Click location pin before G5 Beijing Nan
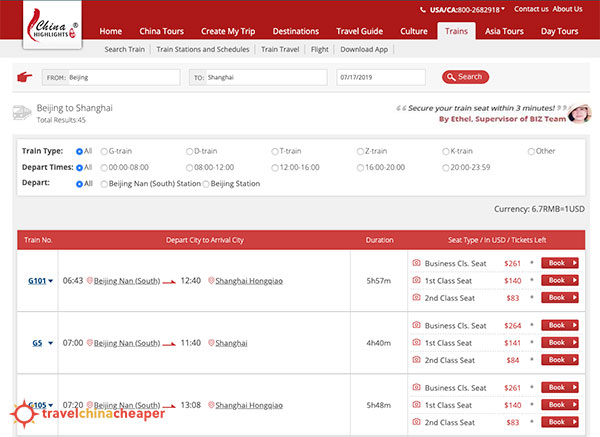The width and height of the screenshot is (600, 437). tap(90, 343)
